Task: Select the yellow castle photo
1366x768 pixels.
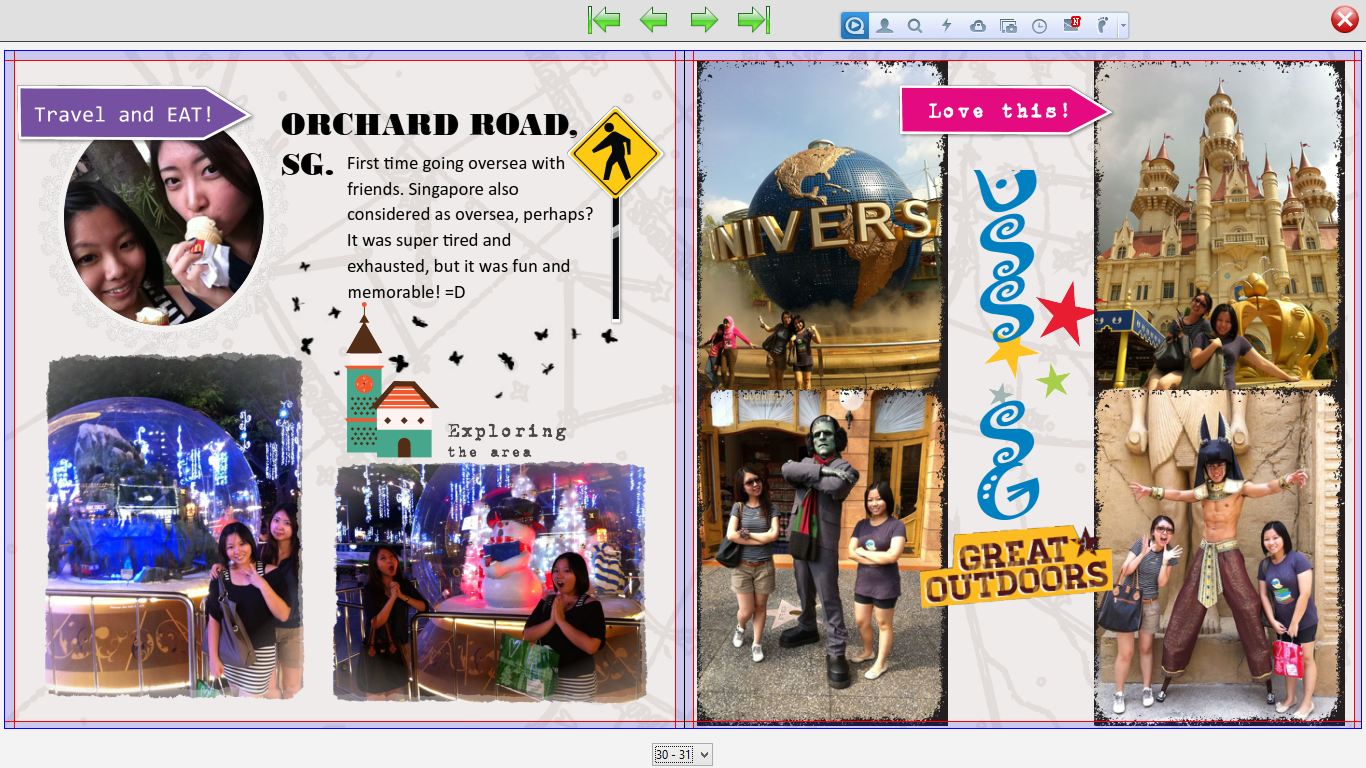Action: [1219, 225]
